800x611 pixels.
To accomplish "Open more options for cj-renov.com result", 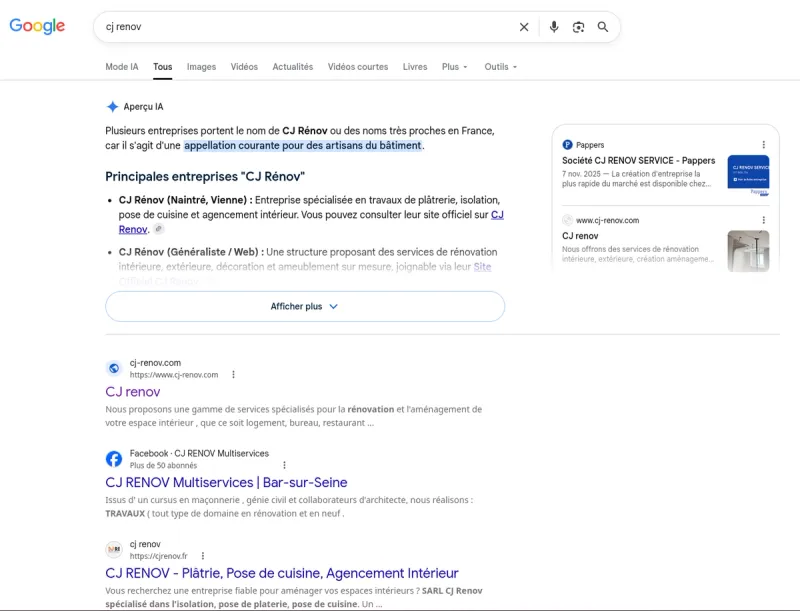I will 233,374.
